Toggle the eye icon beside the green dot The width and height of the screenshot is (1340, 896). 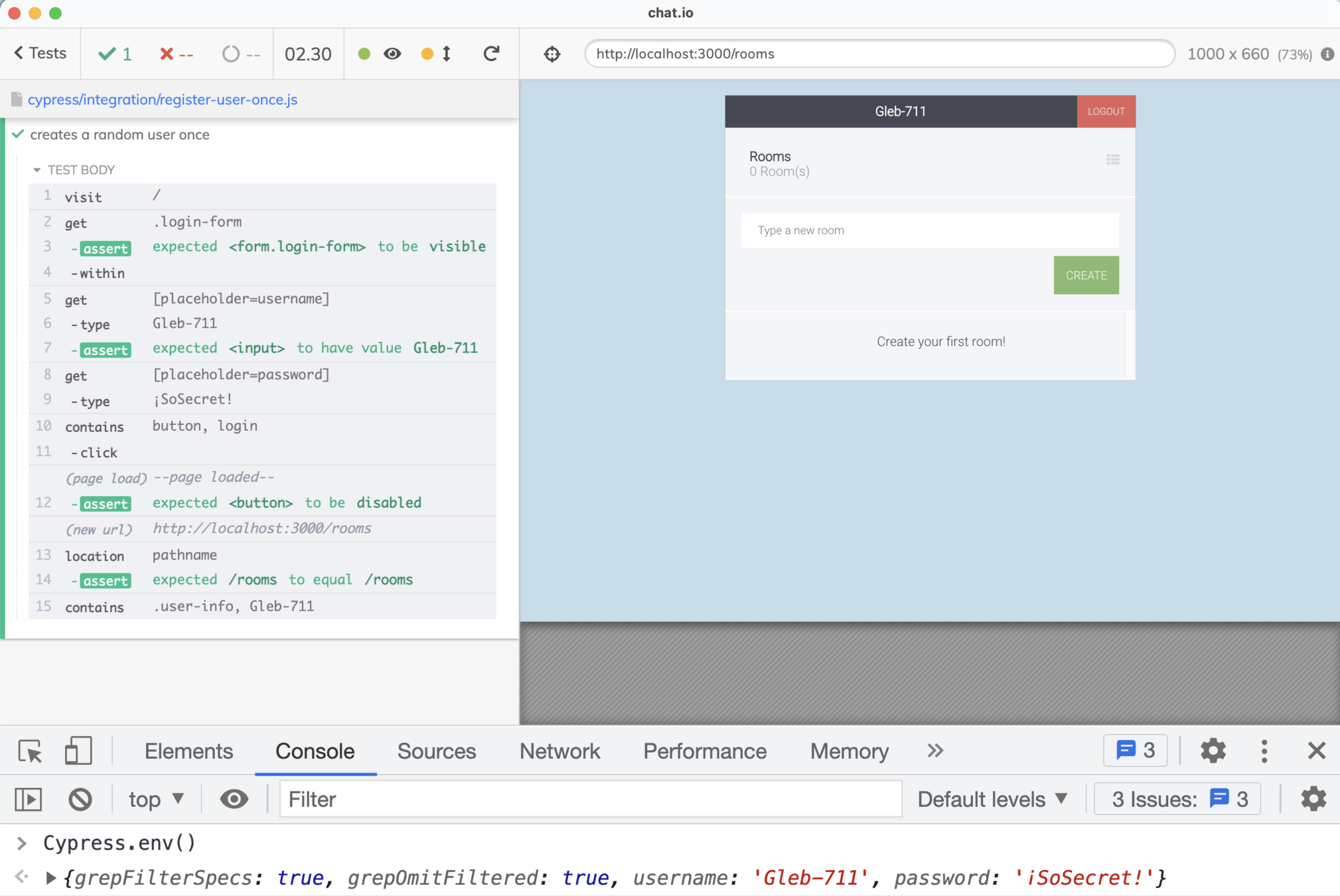pyautogui.click(x=392, y=54)
